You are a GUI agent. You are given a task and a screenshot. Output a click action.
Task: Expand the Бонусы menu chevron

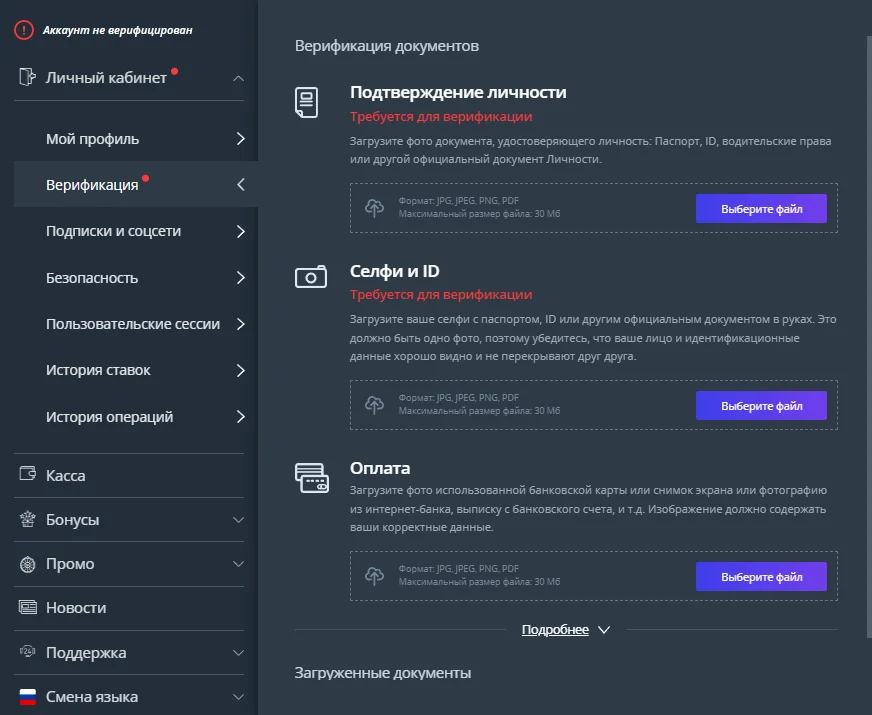pos(238,520)
